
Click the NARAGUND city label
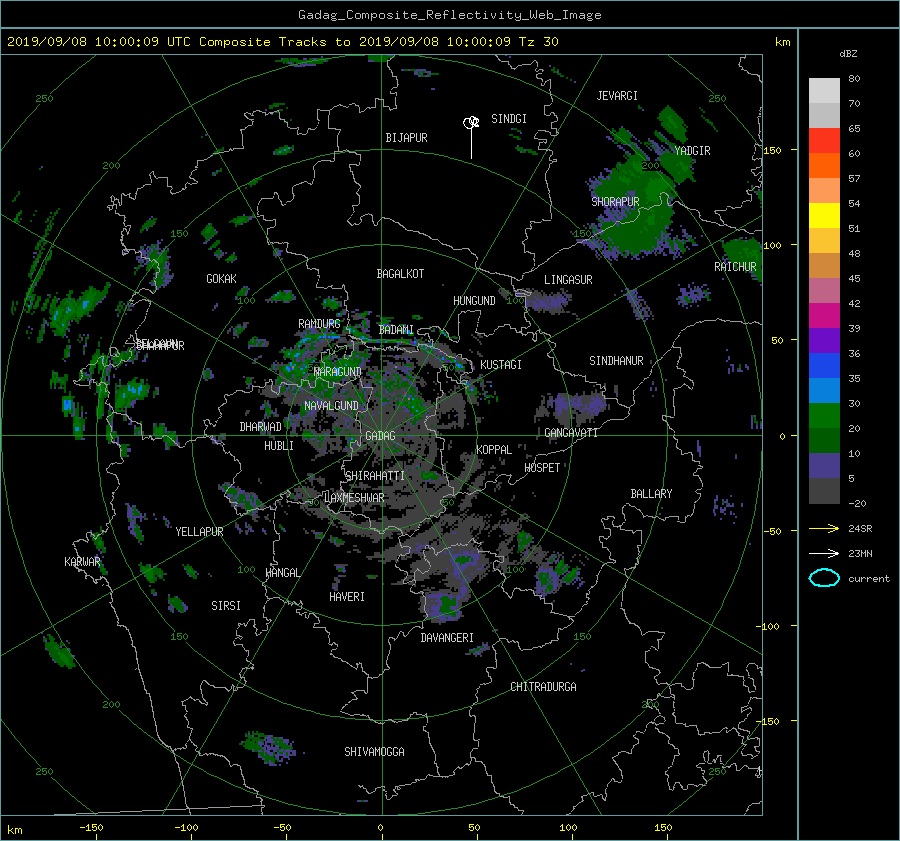(338, 371)
